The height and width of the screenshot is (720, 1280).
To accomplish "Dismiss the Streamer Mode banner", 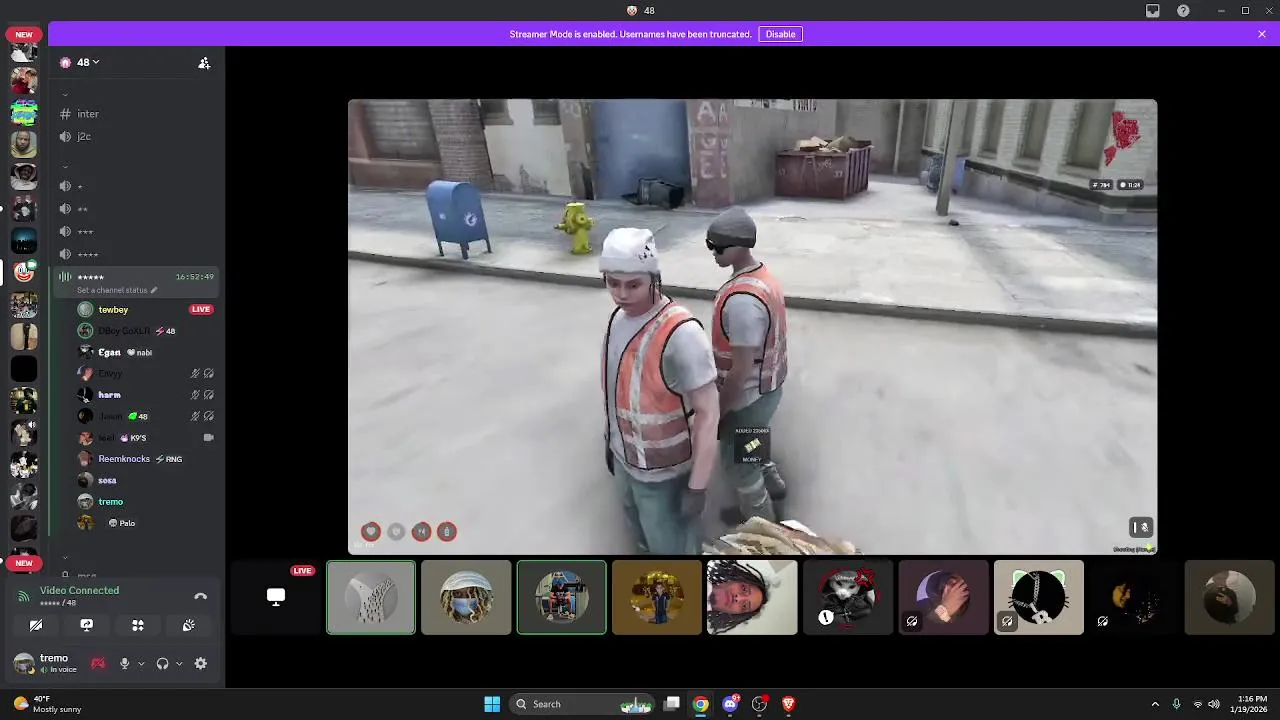I will tap(1262, 34).
